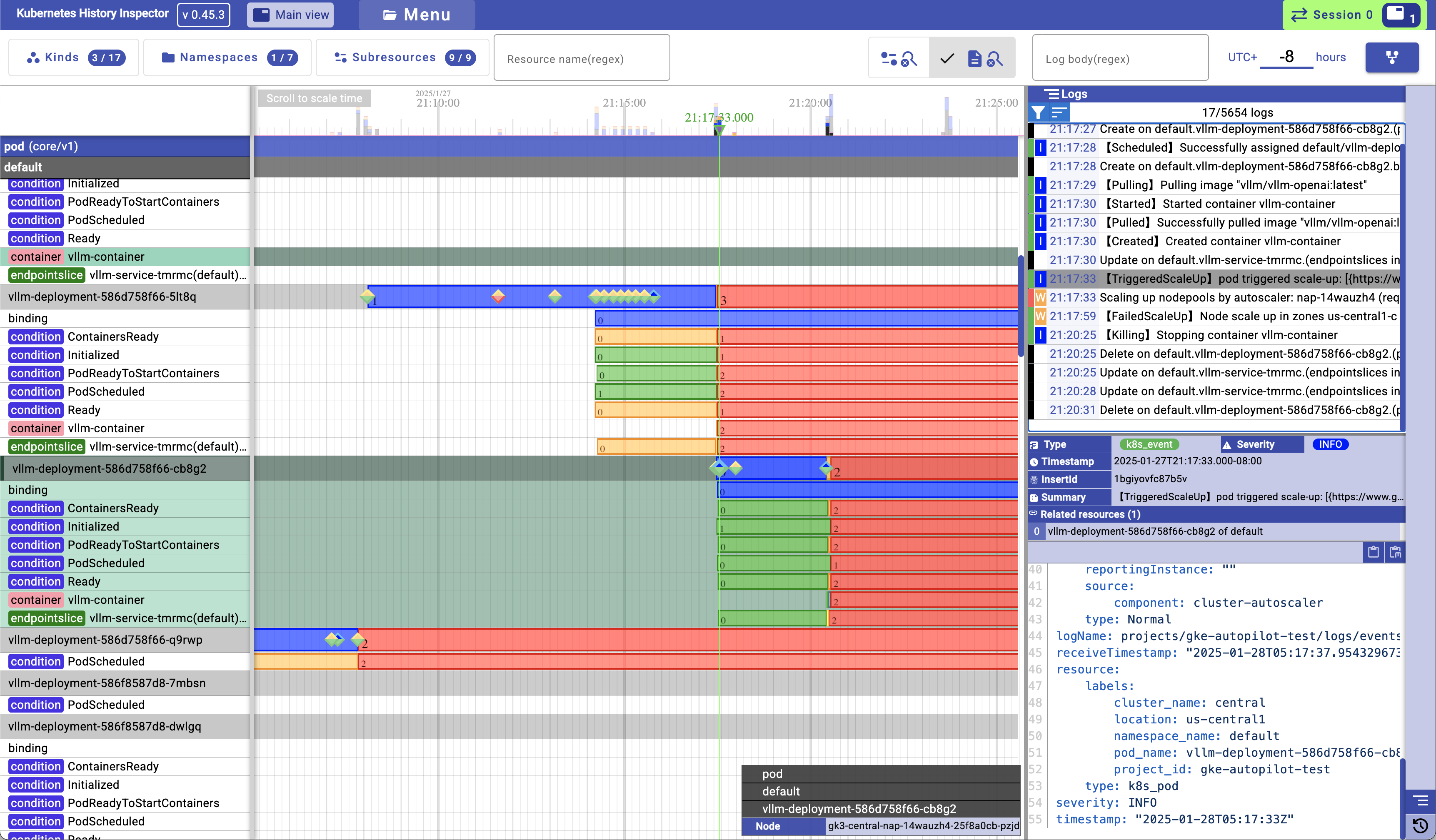Image resolution: width=1436 pixels, height=840 pixels.
Task: Select endpointslice row under cb8g2 pod
Action: click(125, 618)
